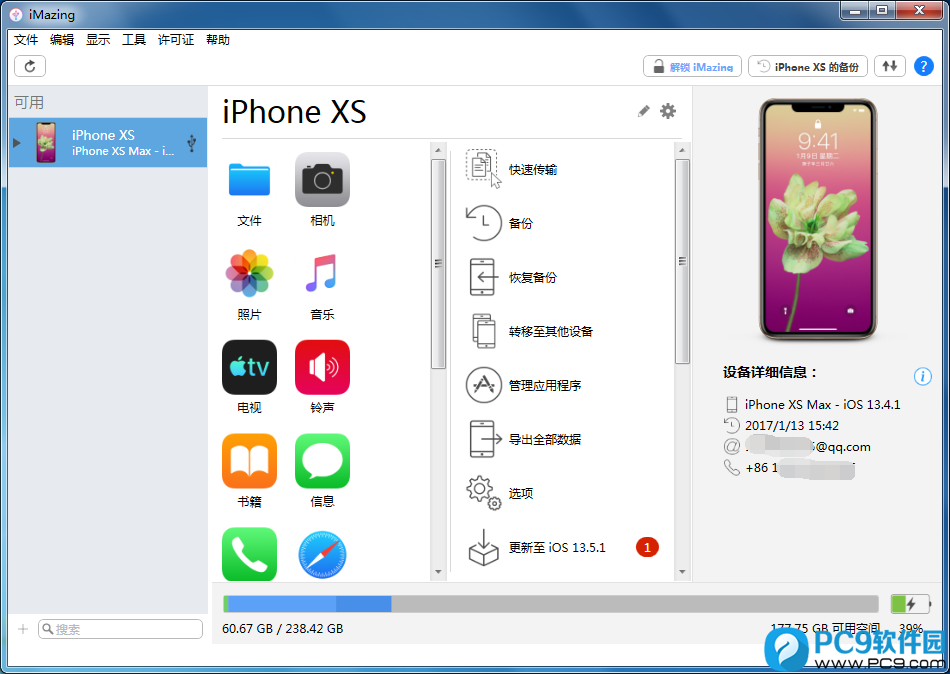Start a backup with the 备份 icon
The width and height of the screenshot is (950, 674).
pos(483,223)
